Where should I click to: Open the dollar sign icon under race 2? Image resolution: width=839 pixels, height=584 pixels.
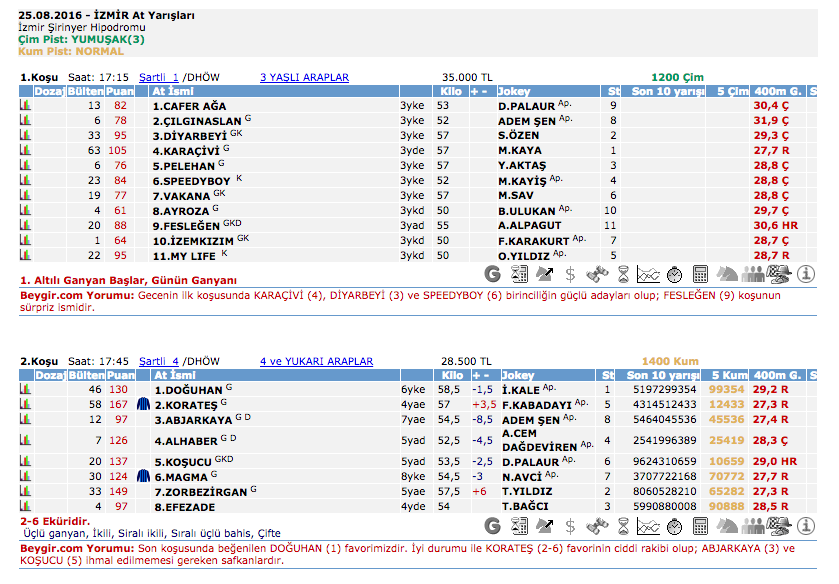click(x=570, y=525)
